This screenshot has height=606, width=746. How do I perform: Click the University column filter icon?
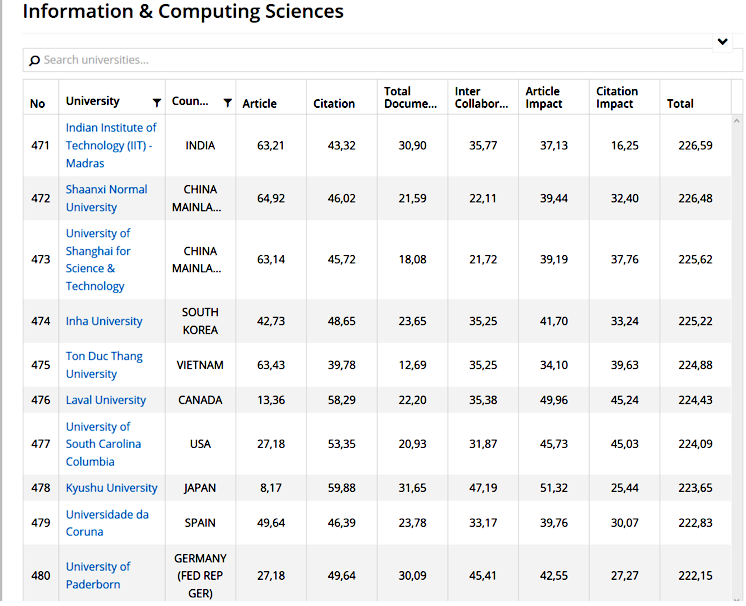(157, 103)
